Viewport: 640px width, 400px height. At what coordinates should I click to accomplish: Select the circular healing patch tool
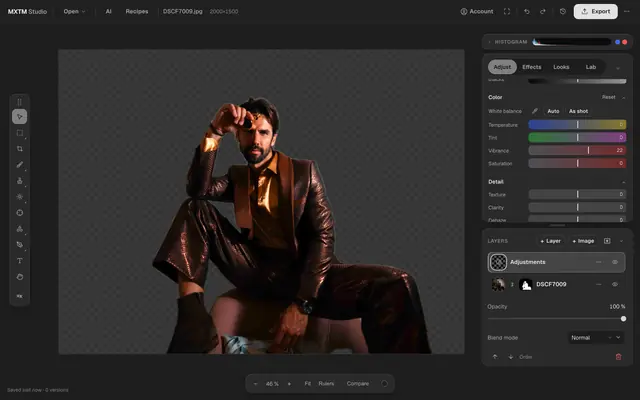(20, 213)
